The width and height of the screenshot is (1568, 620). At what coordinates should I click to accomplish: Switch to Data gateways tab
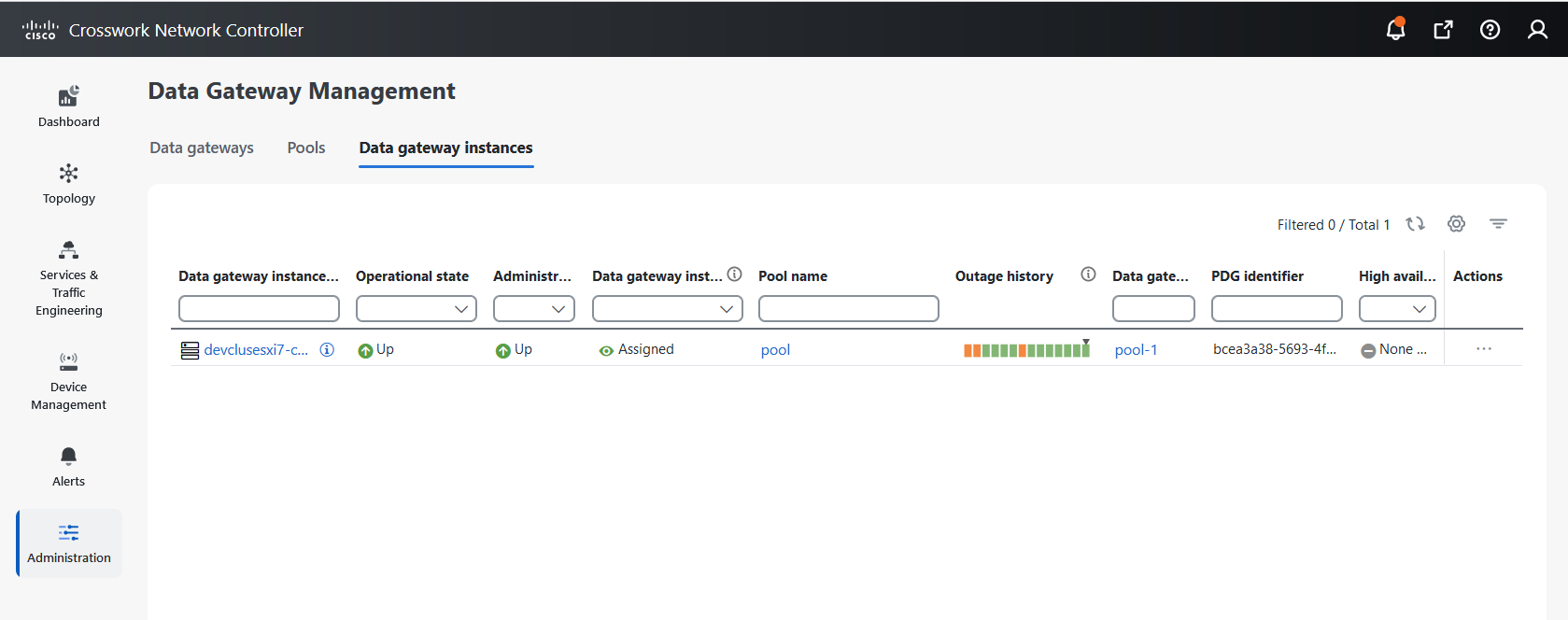point(202,148)
